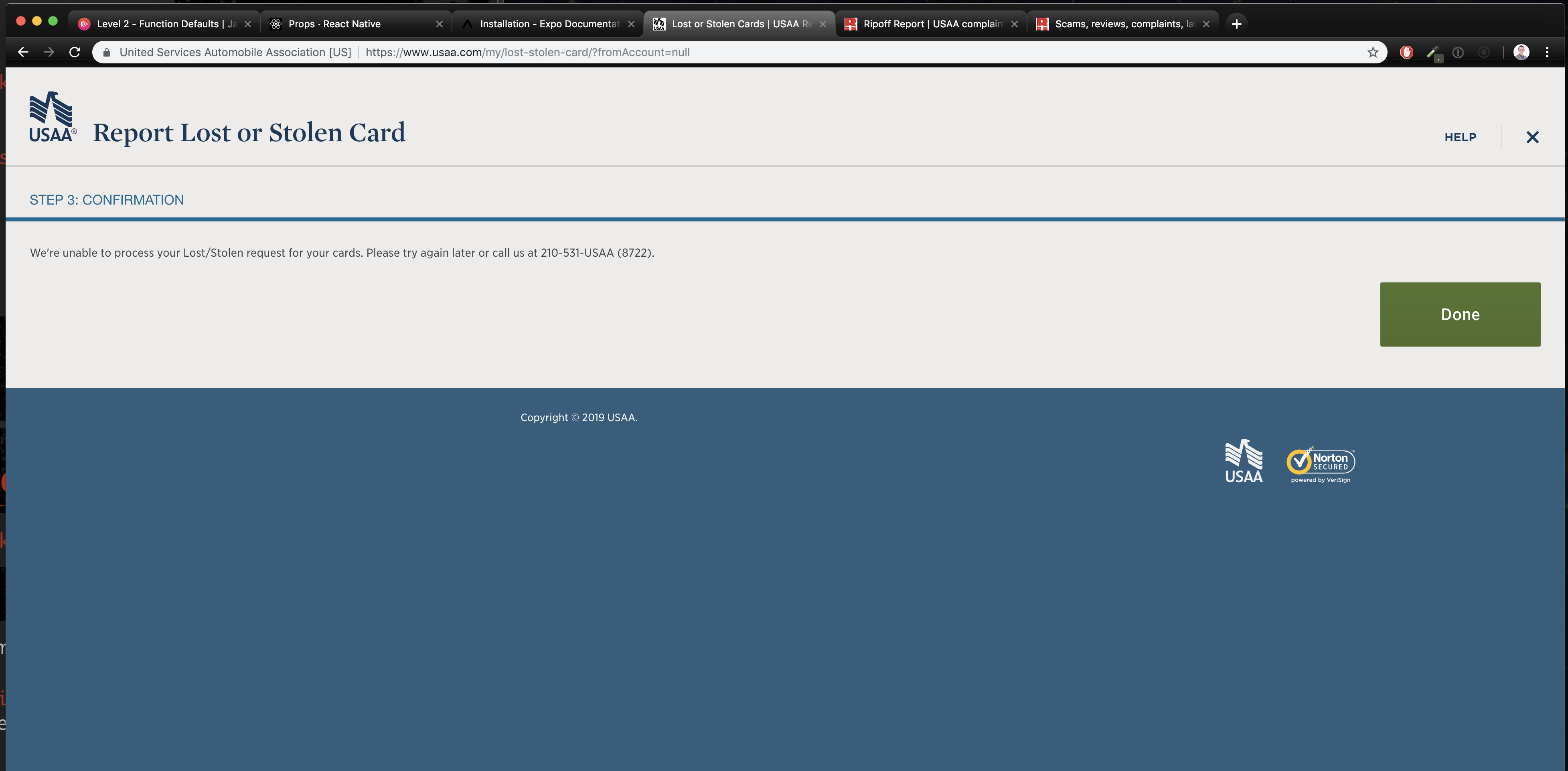Click the URL address bar field
Screen dimensions: 1568x771
[739, 53]
